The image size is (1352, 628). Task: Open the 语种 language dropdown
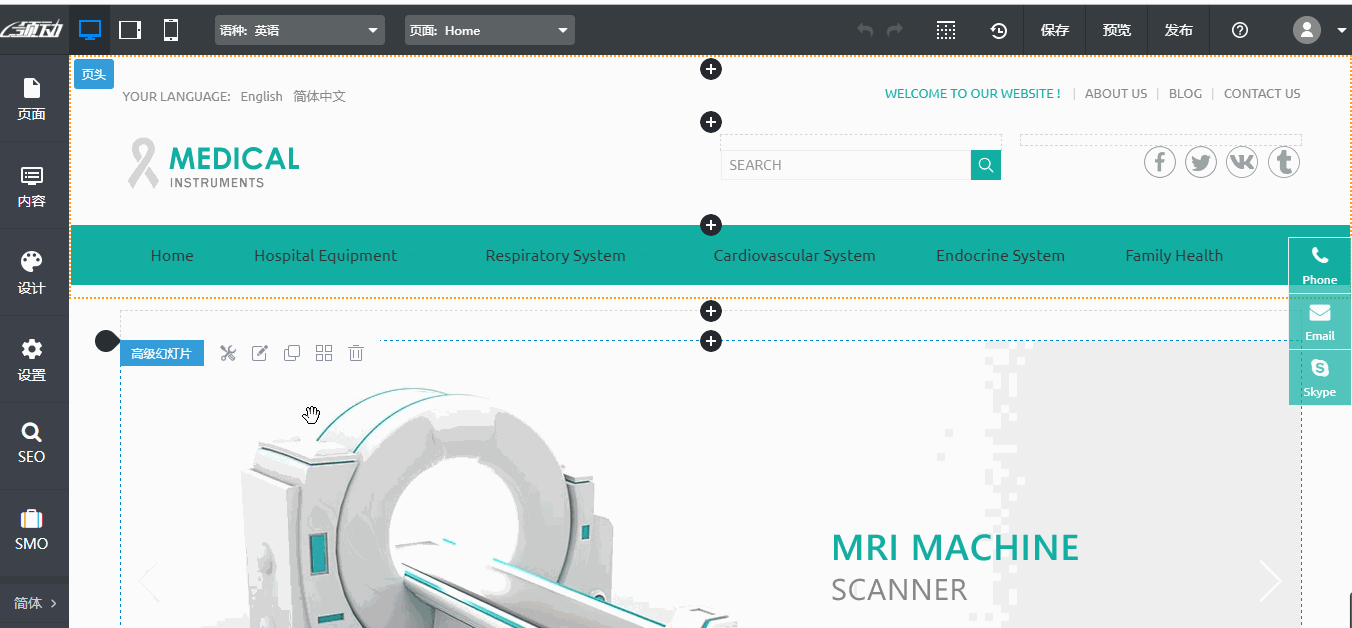[300, 30]
